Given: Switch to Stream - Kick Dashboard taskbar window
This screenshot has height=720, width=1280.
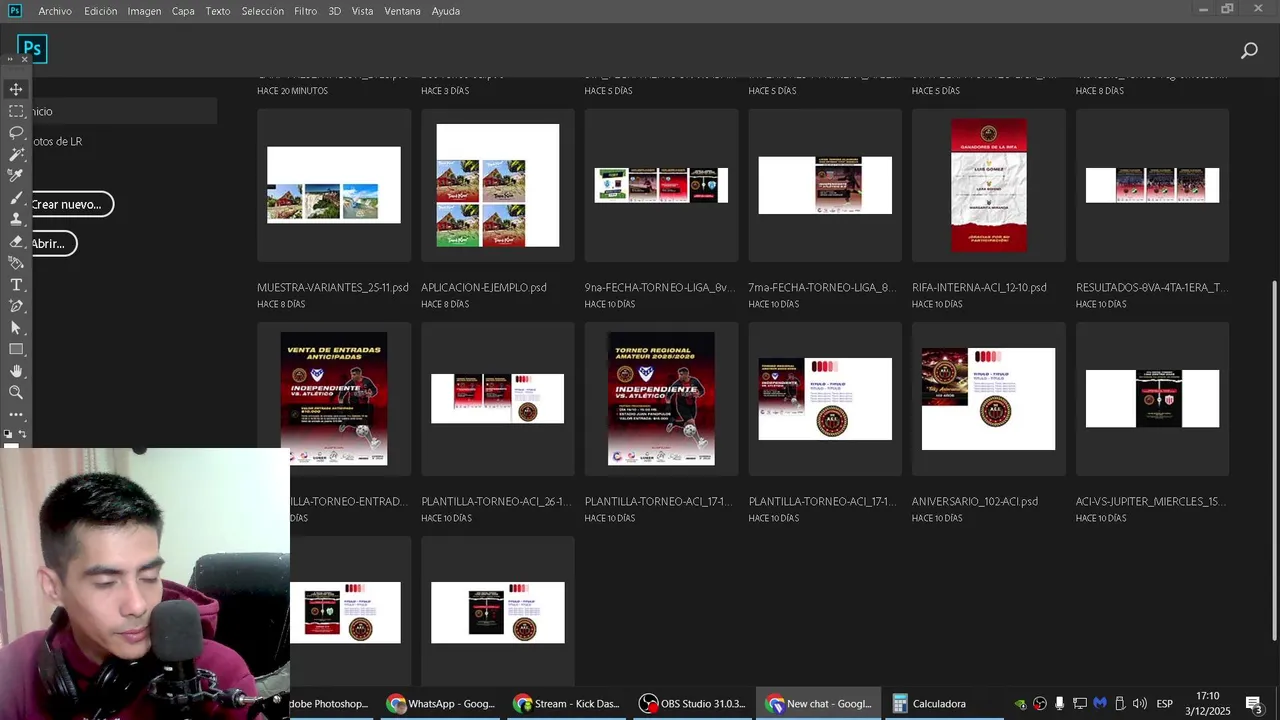Looking at the screenshot, I should [566, 704].
